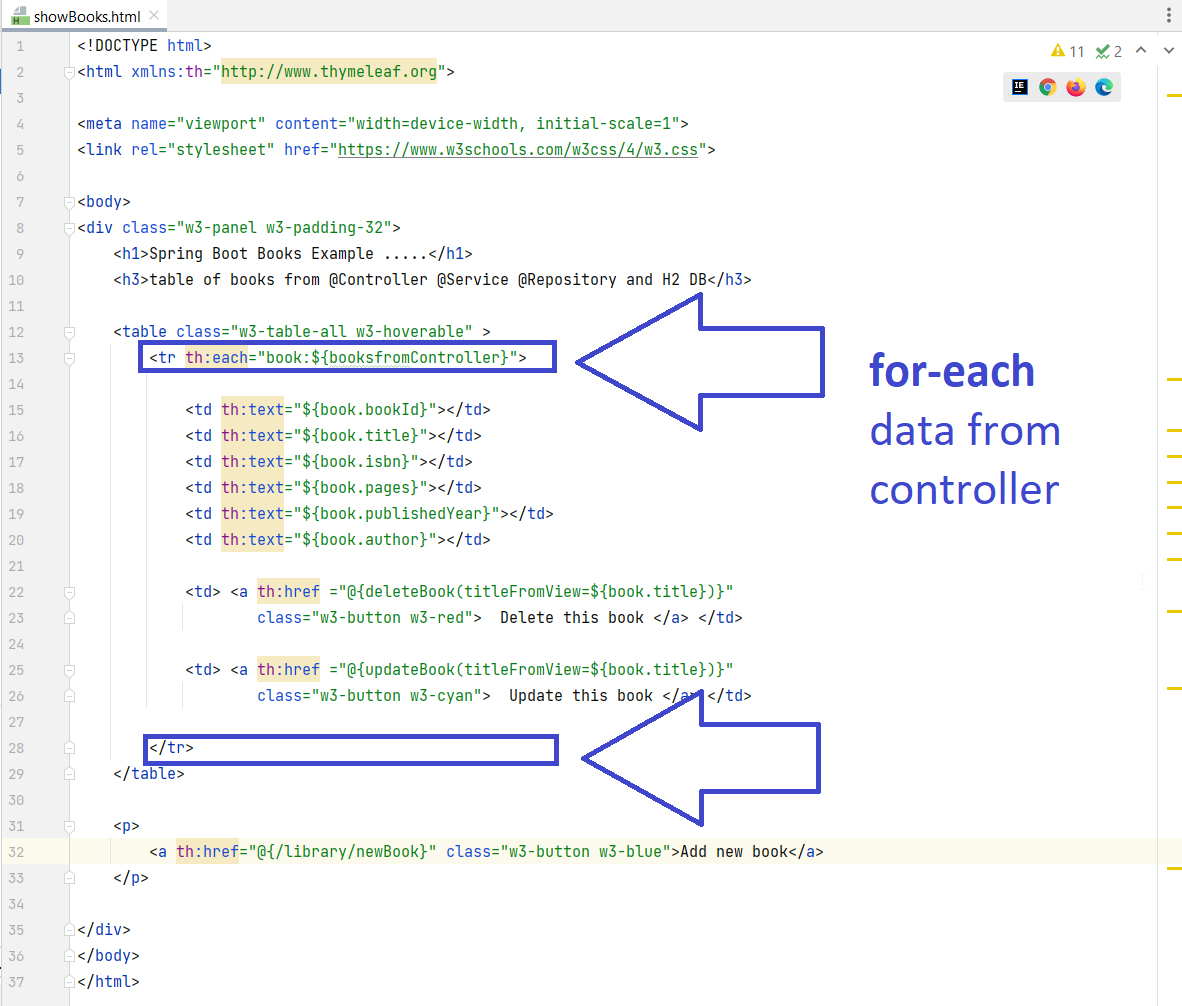1182x1006 pixels.
Task: Click closing p fold marker on line 33
Action: point(69,879)
